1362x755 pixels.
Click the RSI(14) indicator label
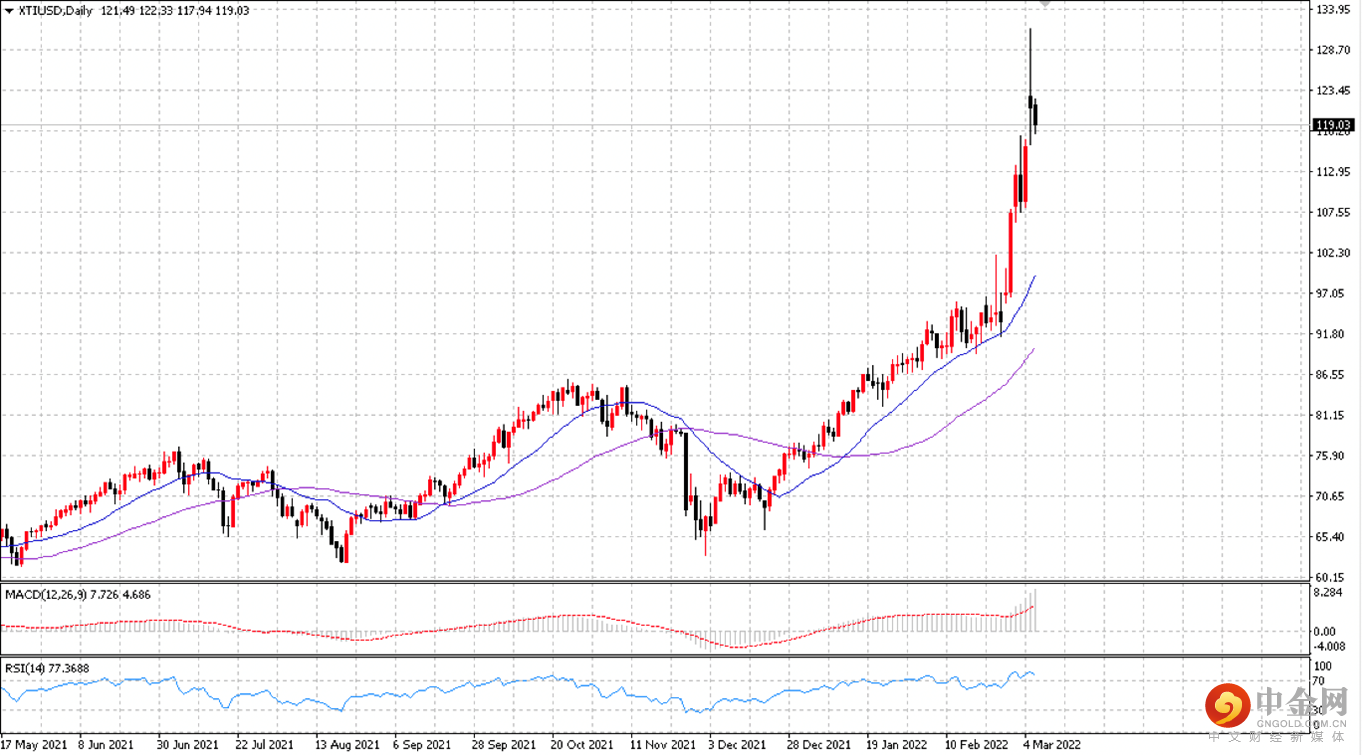pyautogui.click(x=23, y=667)
